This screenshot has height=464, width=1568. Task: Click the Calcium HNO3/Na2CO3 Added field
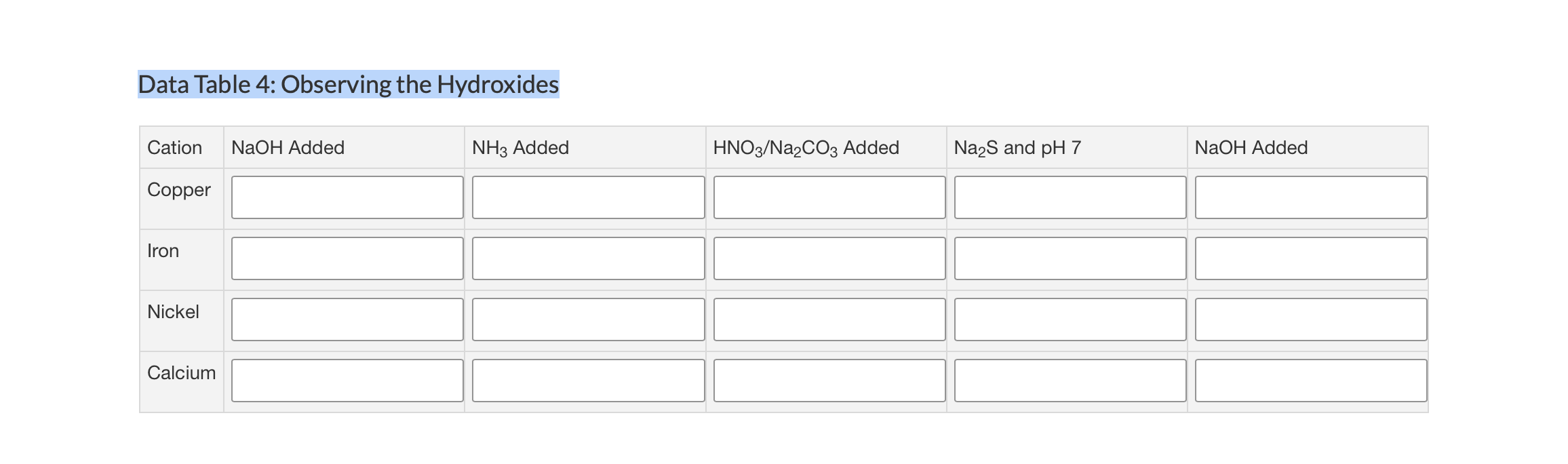coord(829,380)
